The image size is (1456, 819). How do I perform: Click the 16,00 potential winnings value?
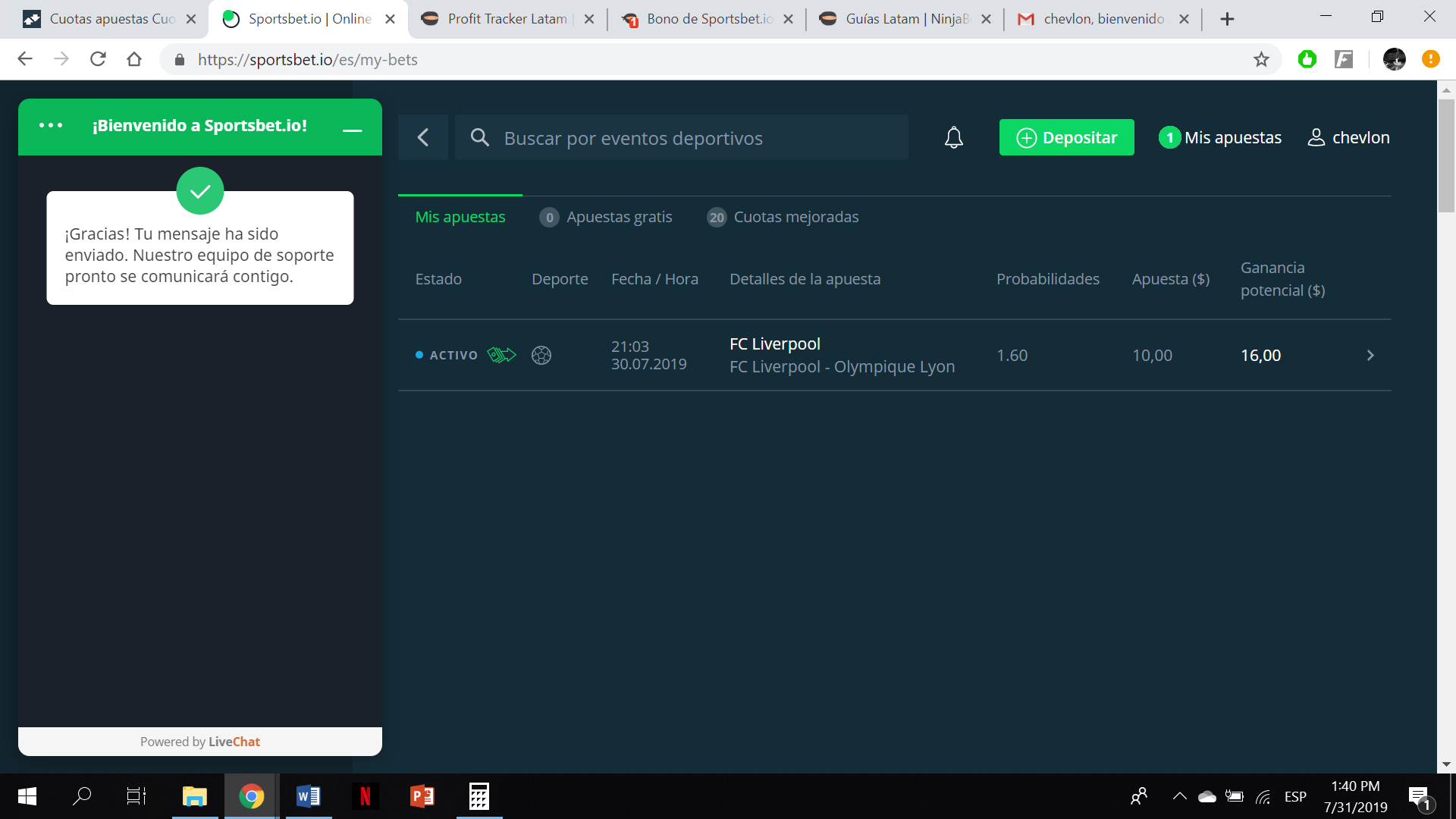click(x=1260, y=355)
